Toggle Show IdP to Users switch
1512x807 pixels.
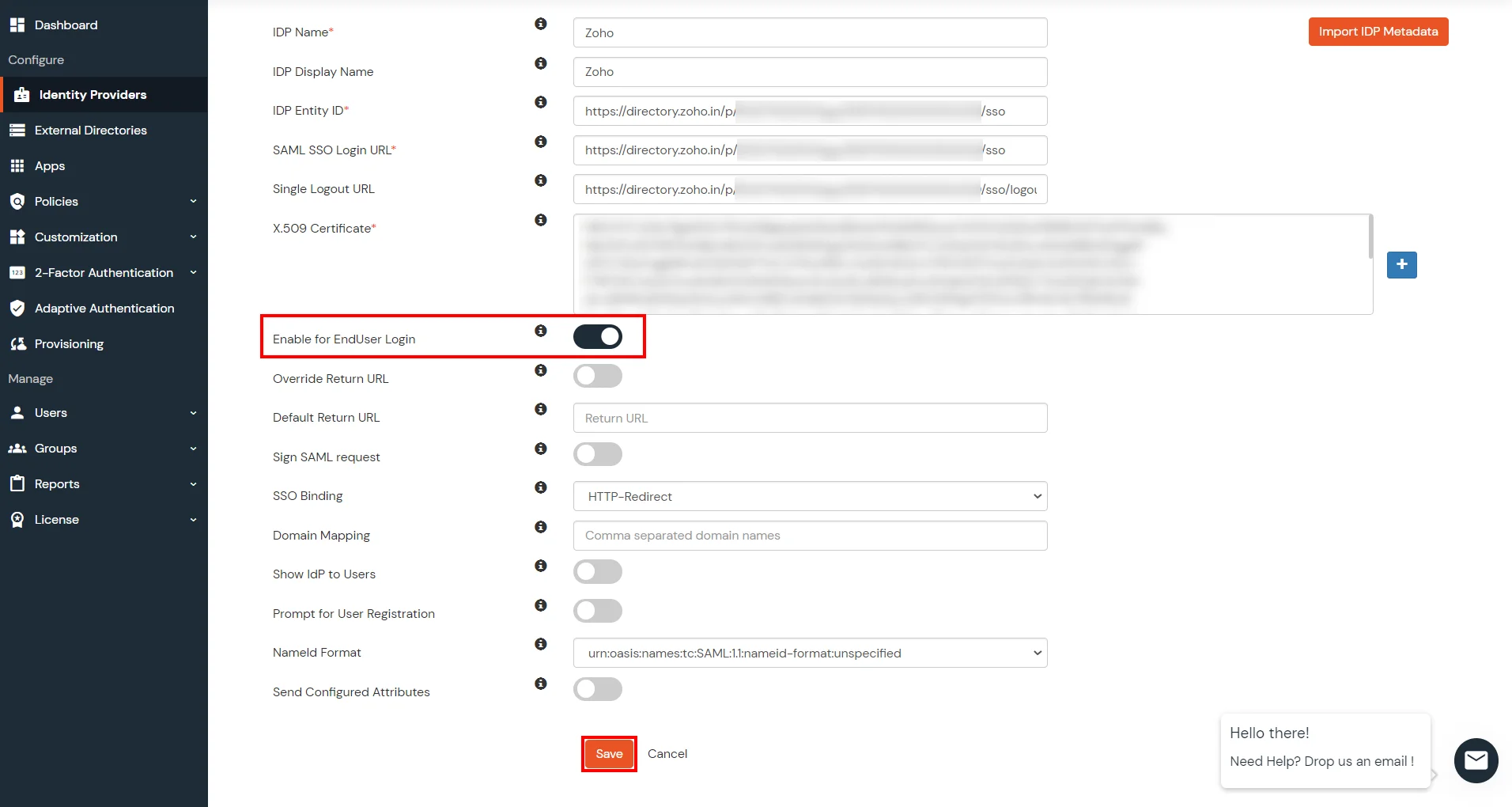(598, 571)
